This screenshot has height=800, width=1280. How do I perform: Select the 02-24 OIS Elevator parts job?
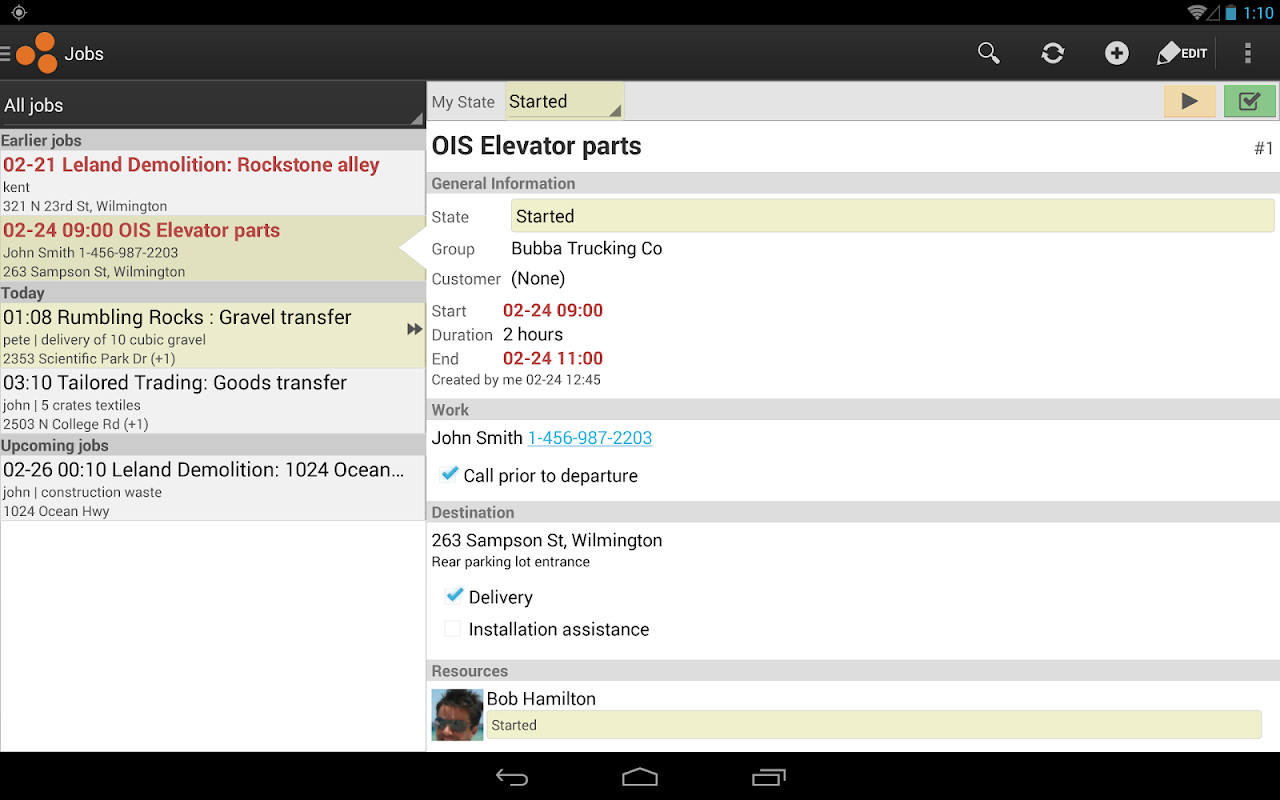click(x=213, y=249)
